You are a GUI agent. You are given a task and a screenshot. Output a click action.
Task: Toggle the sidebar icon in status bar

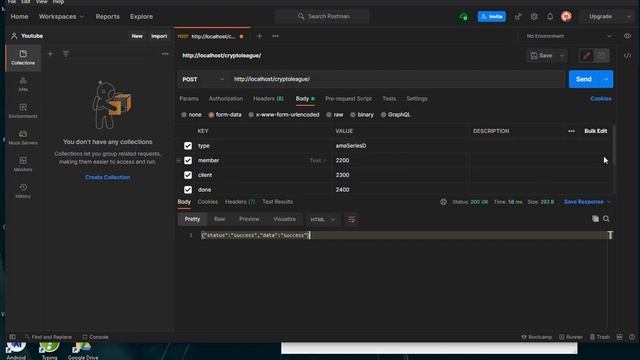point(13,337)
